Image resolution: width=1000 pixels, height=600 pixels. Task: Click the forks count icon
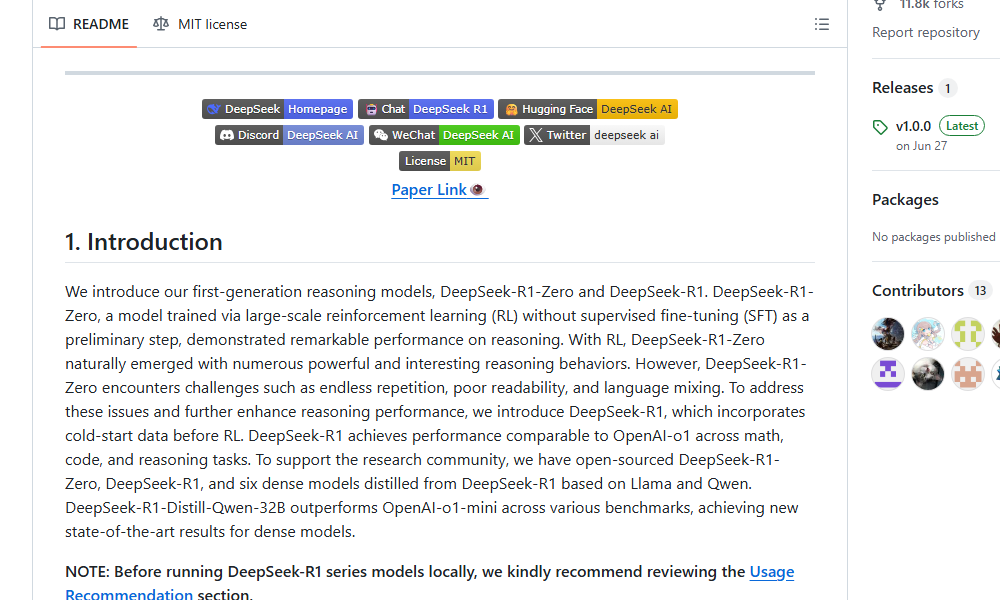[x=880, y=5]
